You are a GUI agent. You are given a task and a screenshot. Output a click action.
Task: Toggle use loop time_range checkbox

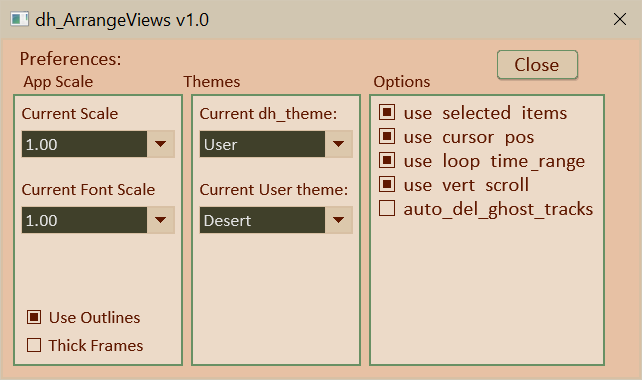(387, 160)
